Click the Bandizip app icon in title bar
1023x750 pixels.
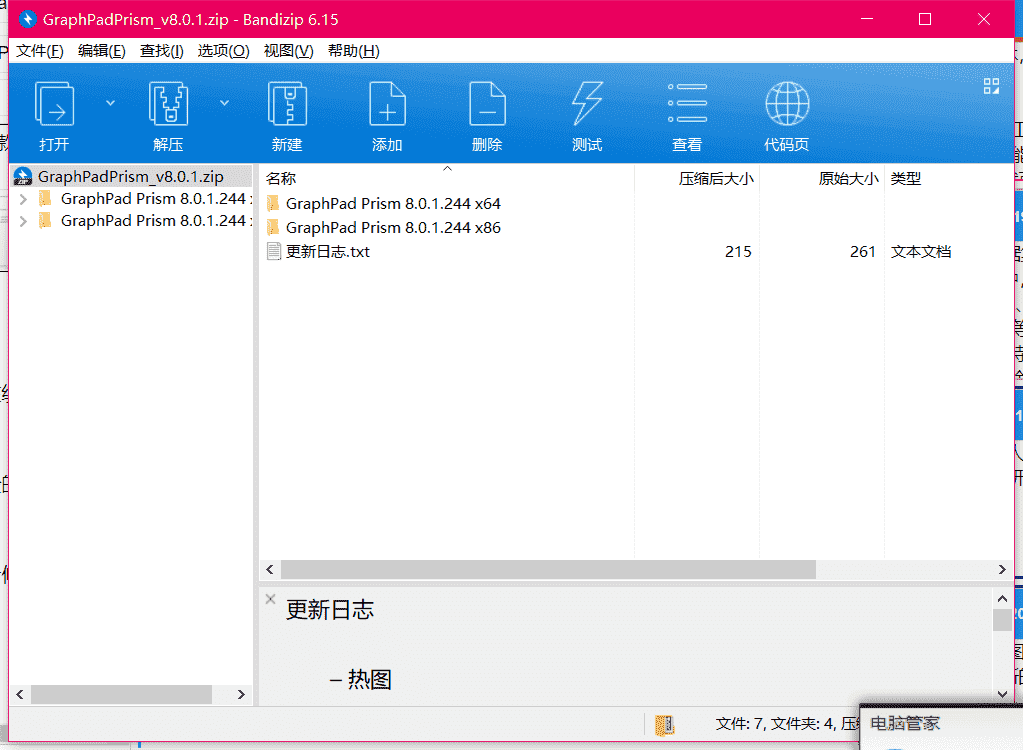pos(27,19)
